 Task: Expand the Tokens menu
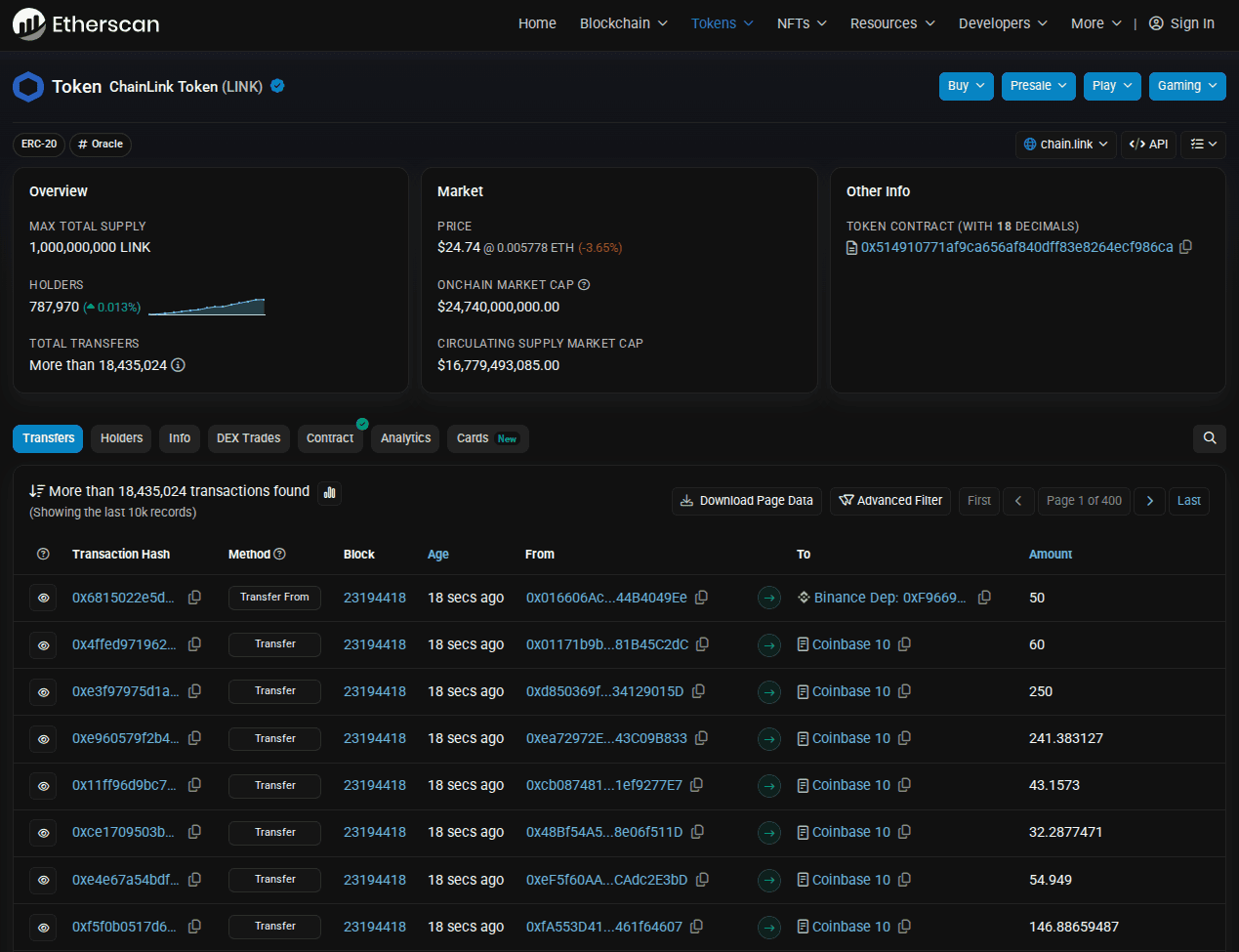pyautogui.click(x=723, y=23)
